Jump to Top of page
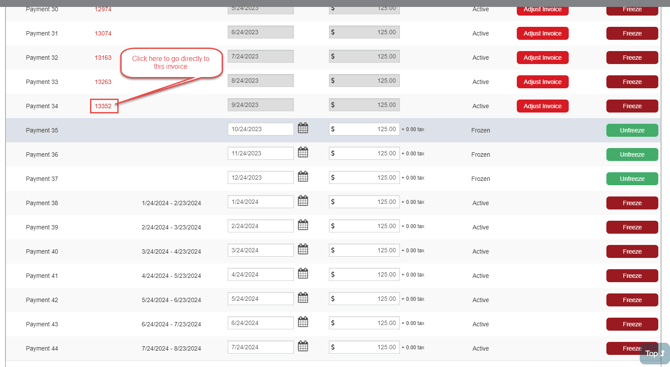Image resolution: width=670 pixels, height=367 pixels. [x=655, y=354]
